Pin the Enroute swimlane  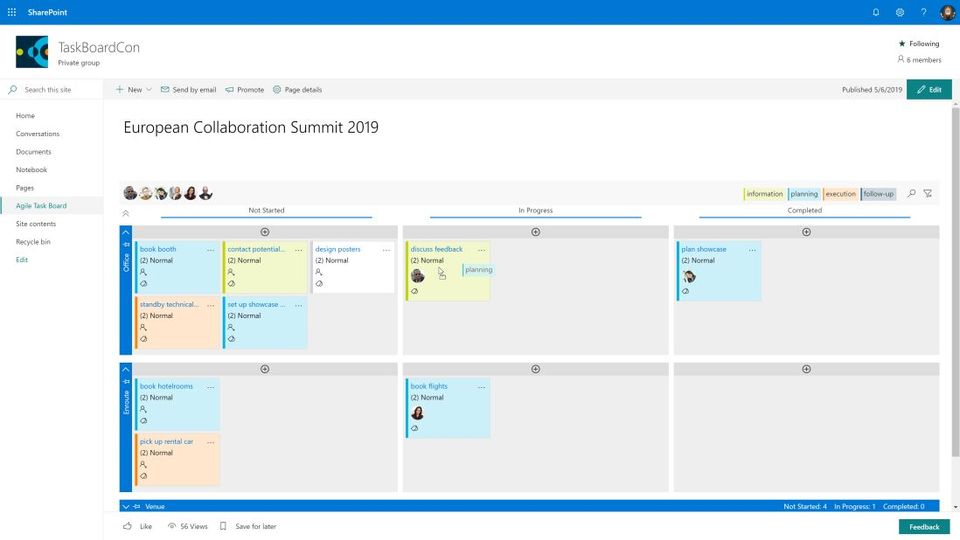(127, 381)
